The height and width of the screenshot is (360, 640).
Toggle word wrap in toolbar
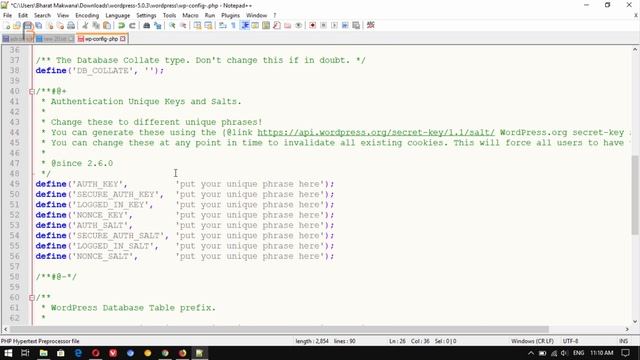click(x=222, y=25)
